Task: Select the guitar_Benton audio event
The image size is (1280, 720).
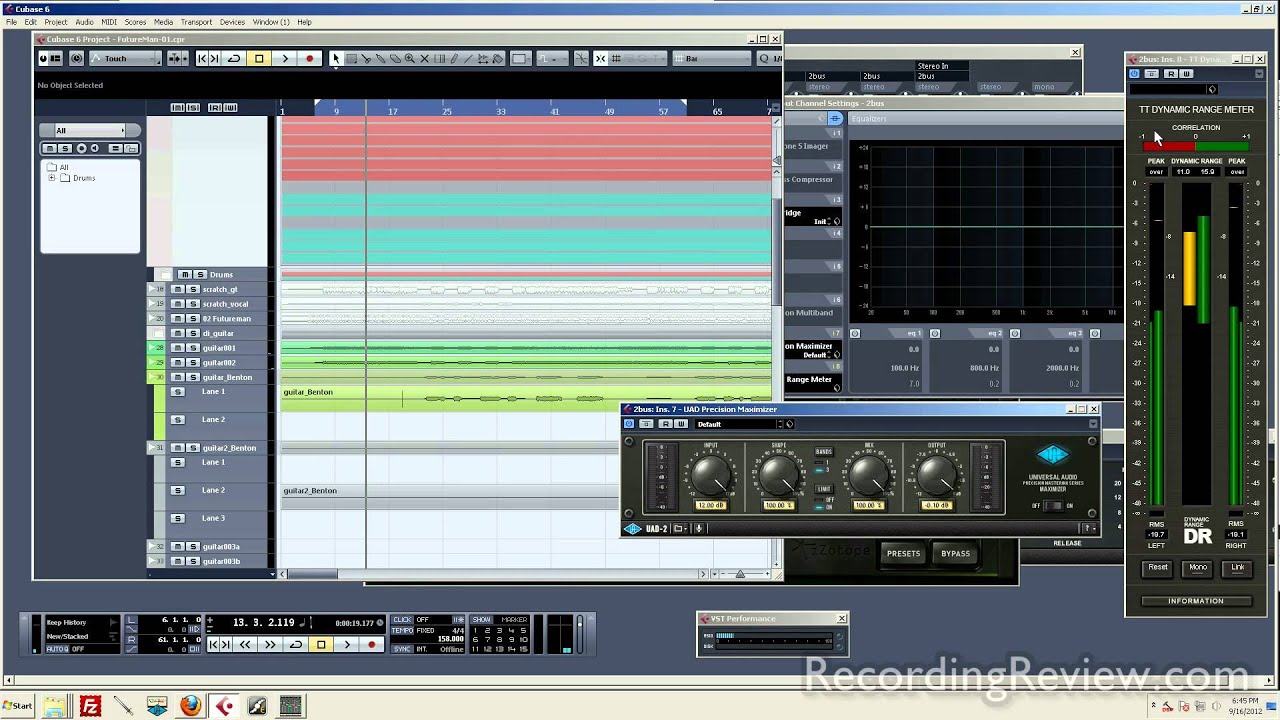Action: tap(527, 398)
